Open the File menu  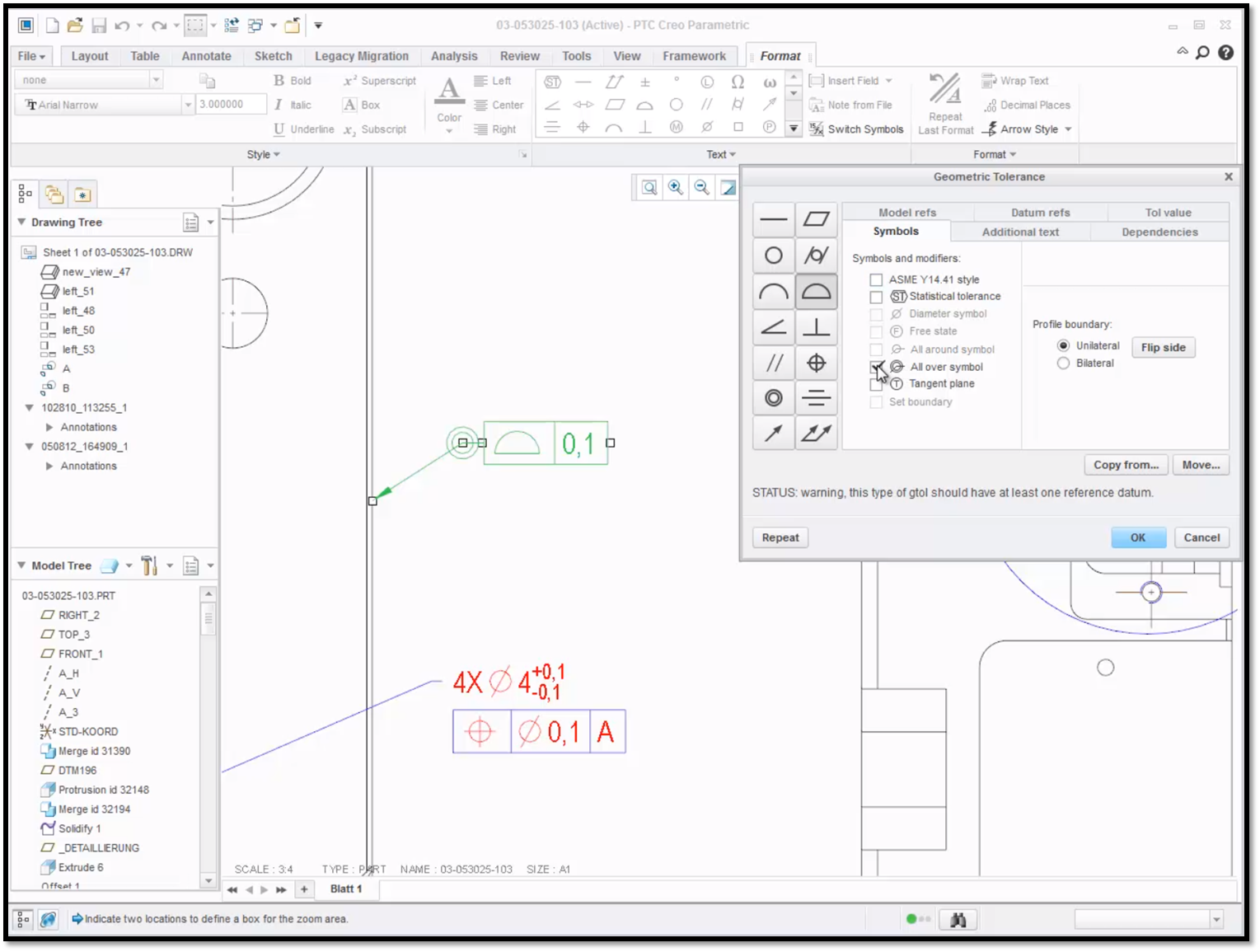32,56
